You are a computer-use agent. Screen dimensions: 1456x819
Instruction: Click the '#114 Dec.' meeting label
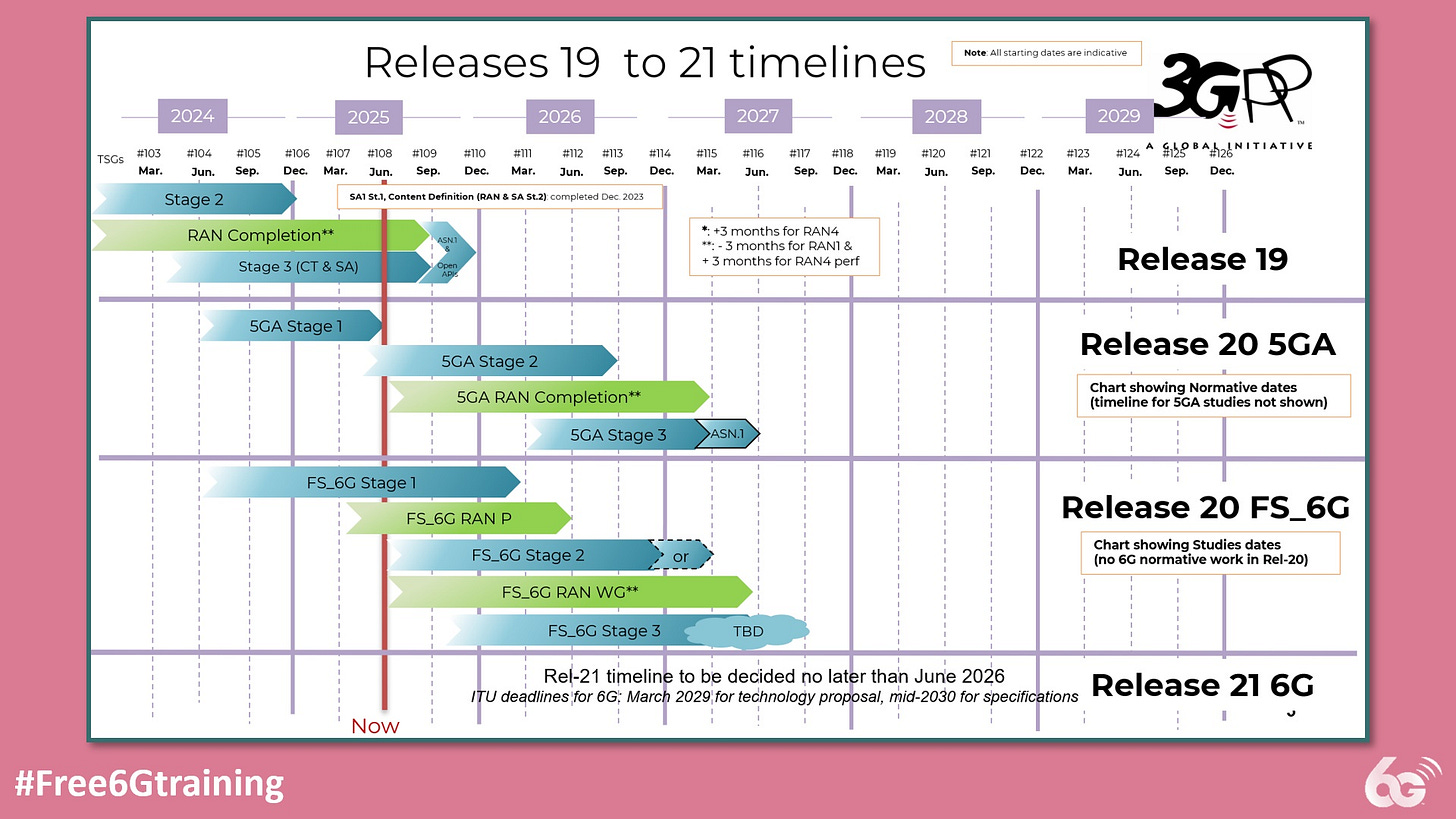coord(660,162)
